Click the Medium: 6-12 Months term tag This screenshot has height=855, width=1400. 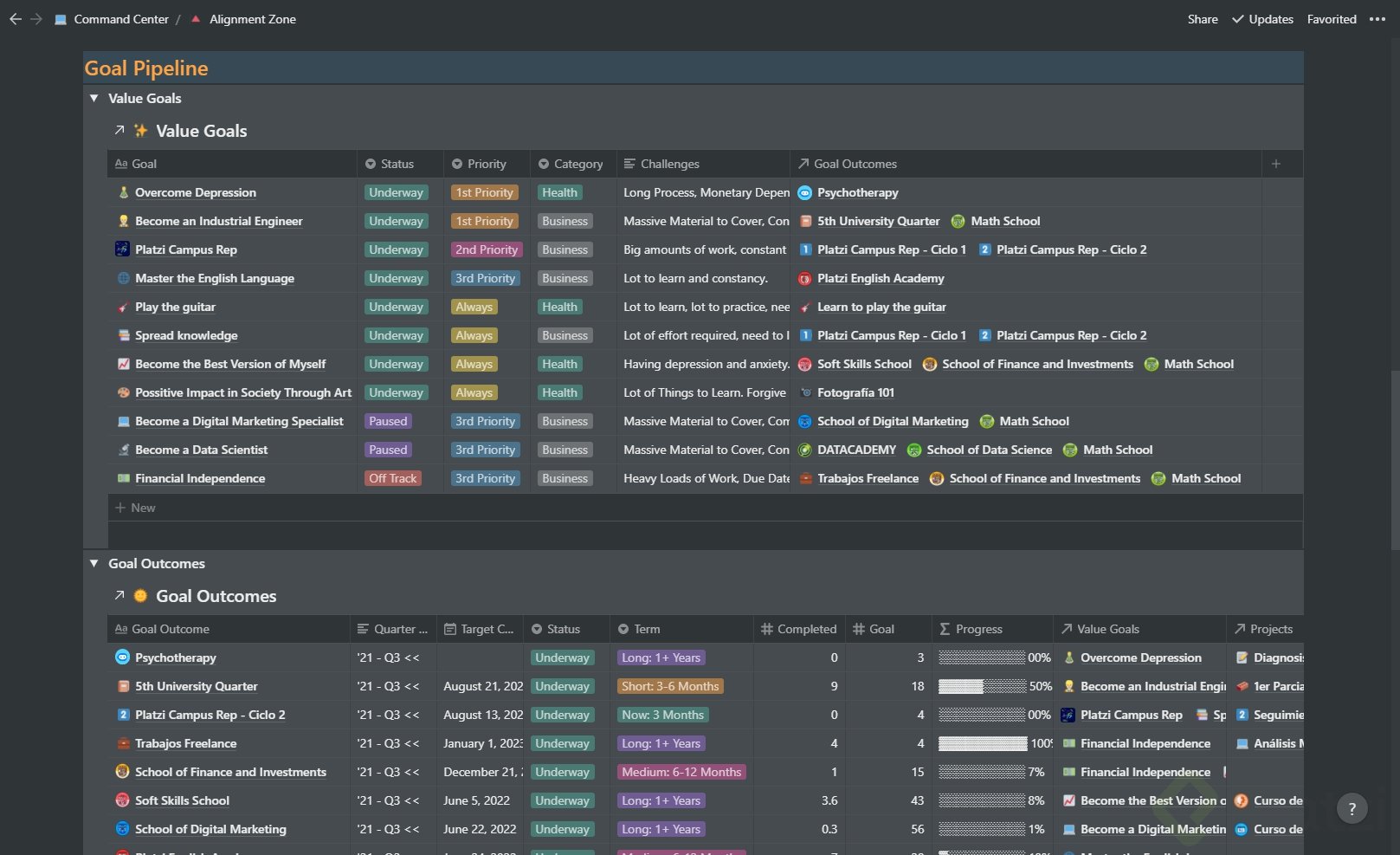tap(681, 772)
